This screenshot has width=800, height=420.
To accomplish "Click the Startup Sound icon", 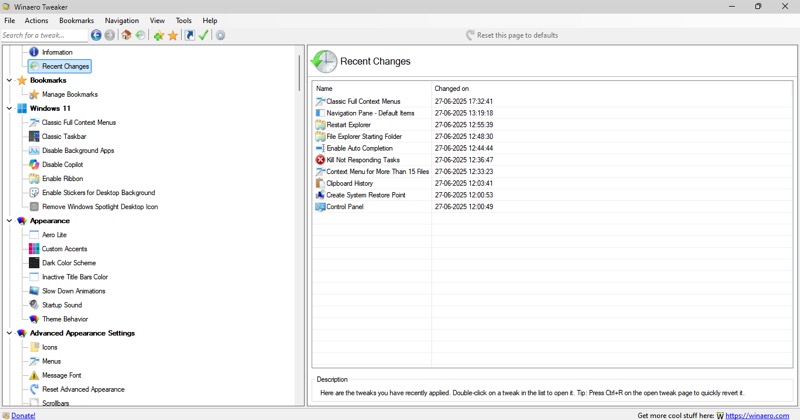I will pos(34,305).
